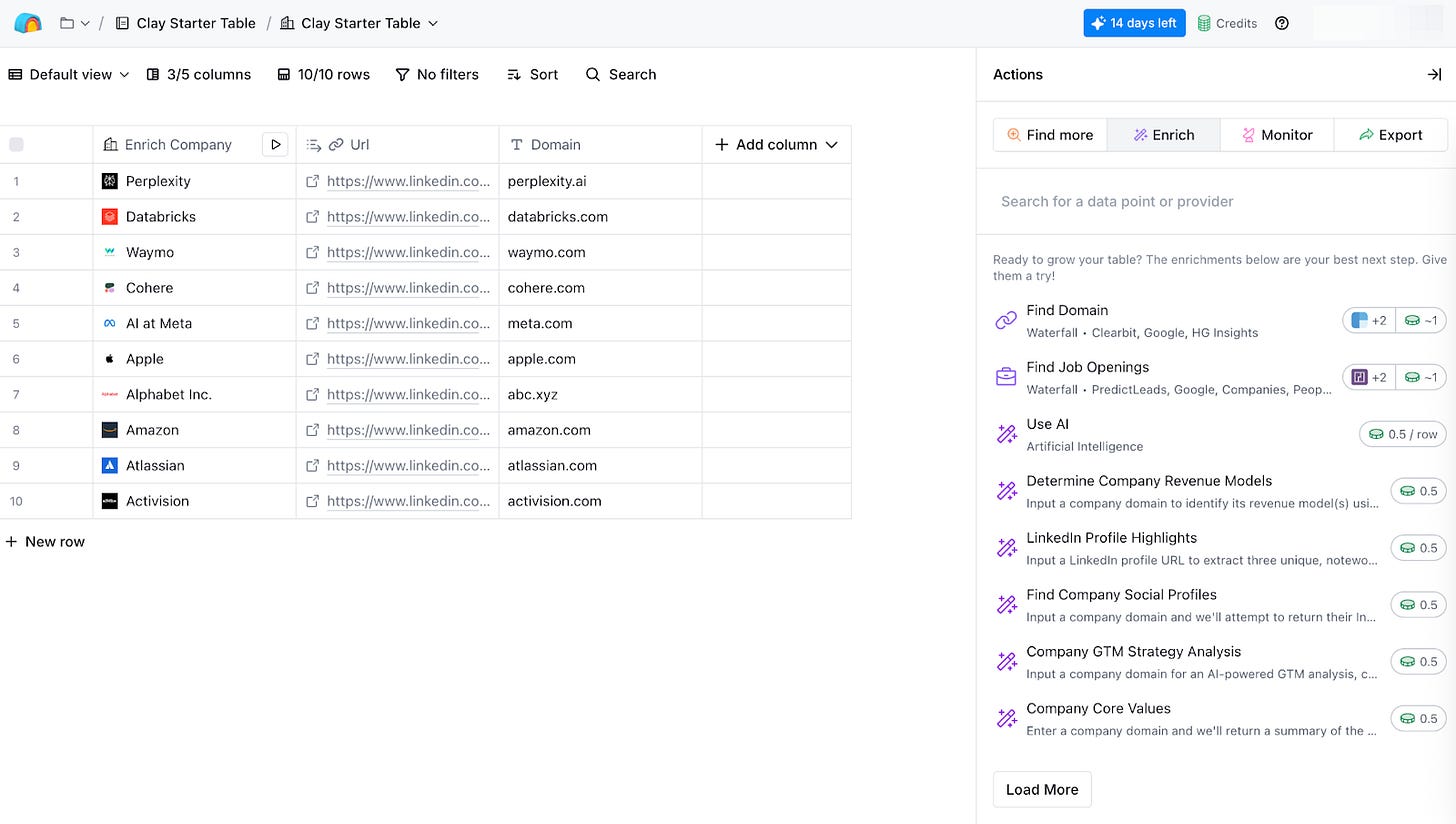This screenshot has height=824, width=1456.
Task: Select the activision.com domain cell
Action: [601, 501]
